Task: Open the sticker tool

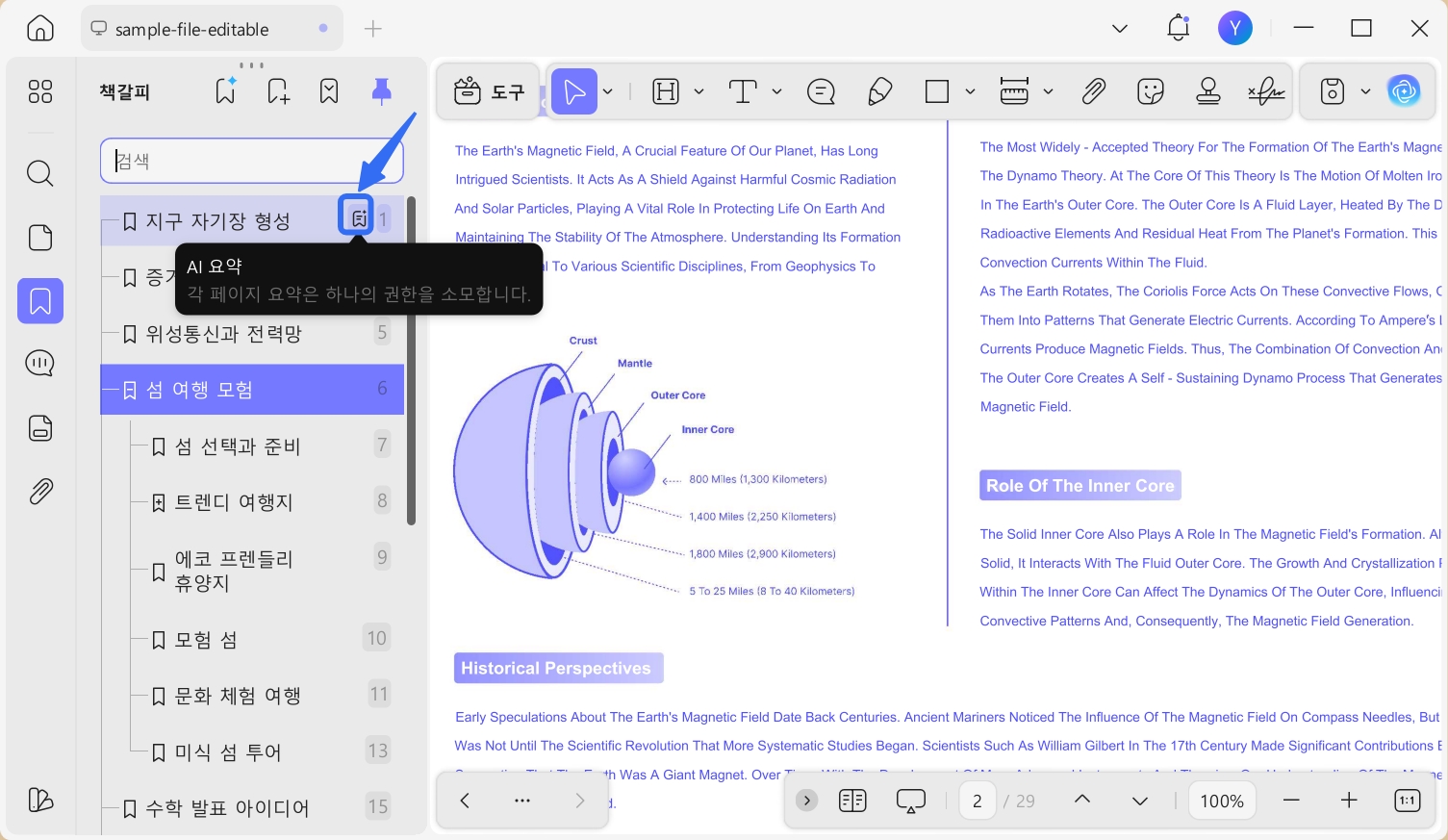Action: click(1151, 91)
